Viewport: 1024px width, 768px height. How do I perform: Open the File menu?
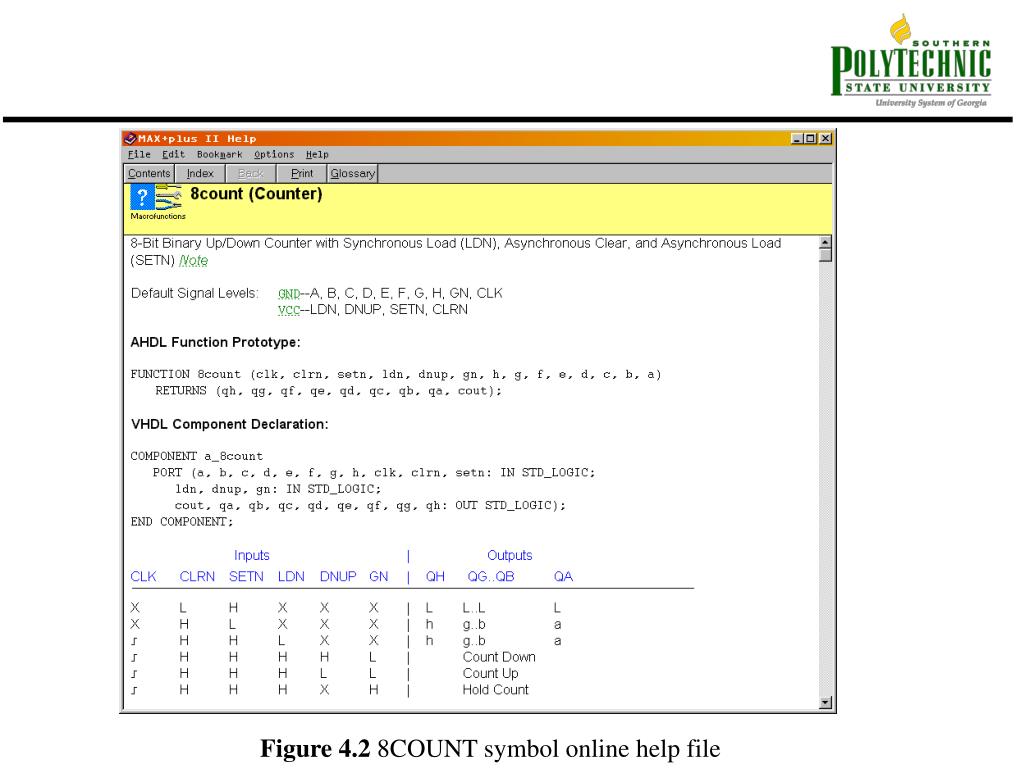(x=139, y=155)
